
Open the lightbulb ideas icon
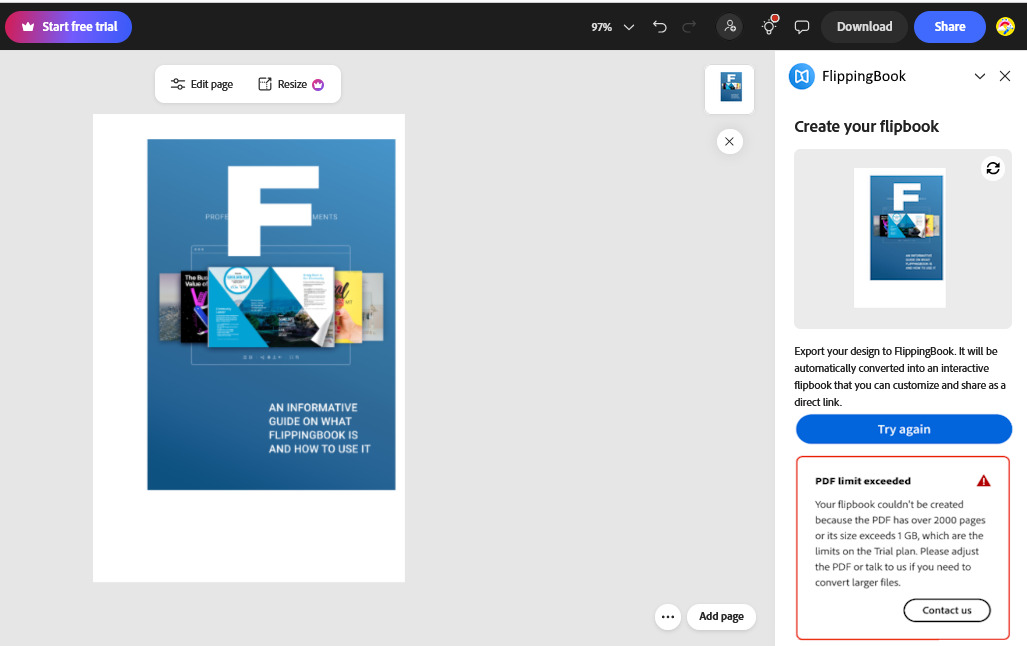tap(768, 27)
